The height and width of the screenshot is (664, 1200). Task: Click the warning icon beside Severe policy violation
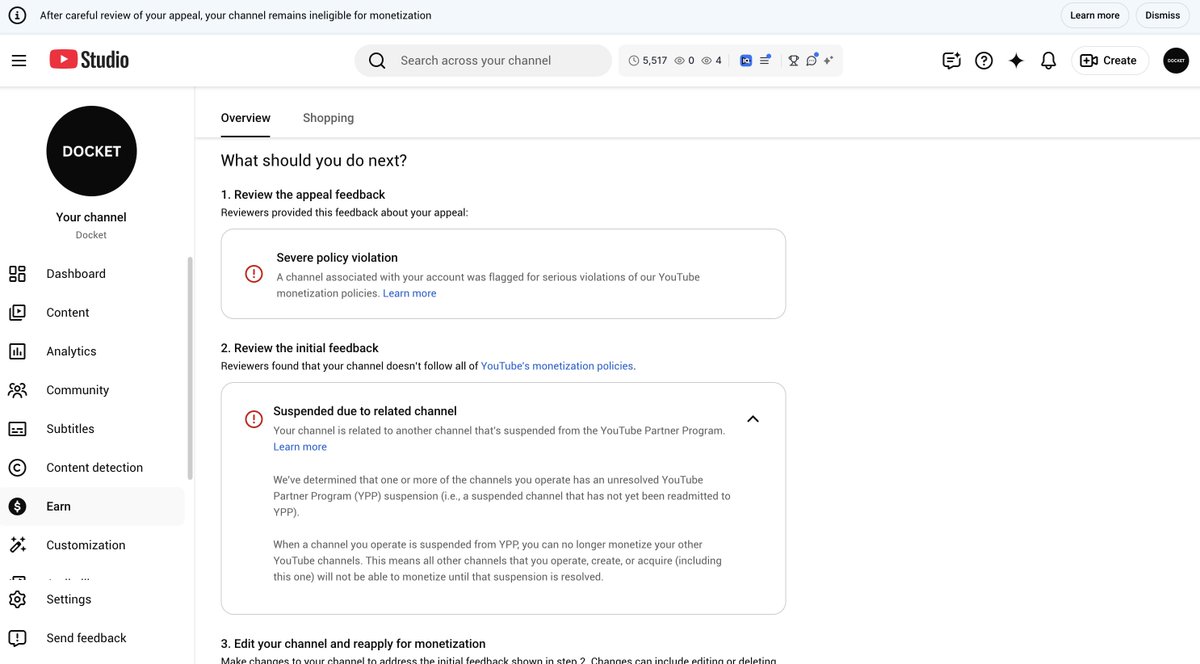tap(254, 274)
